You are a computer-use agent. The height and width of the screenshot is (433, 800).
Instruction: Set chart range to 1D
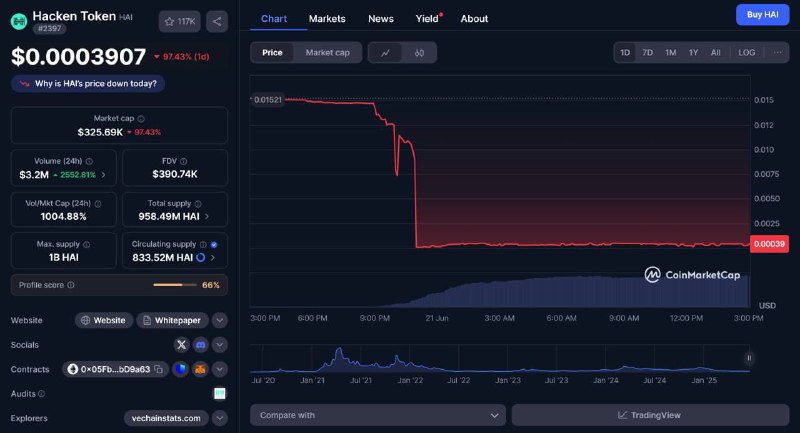[x=625, y=53]
